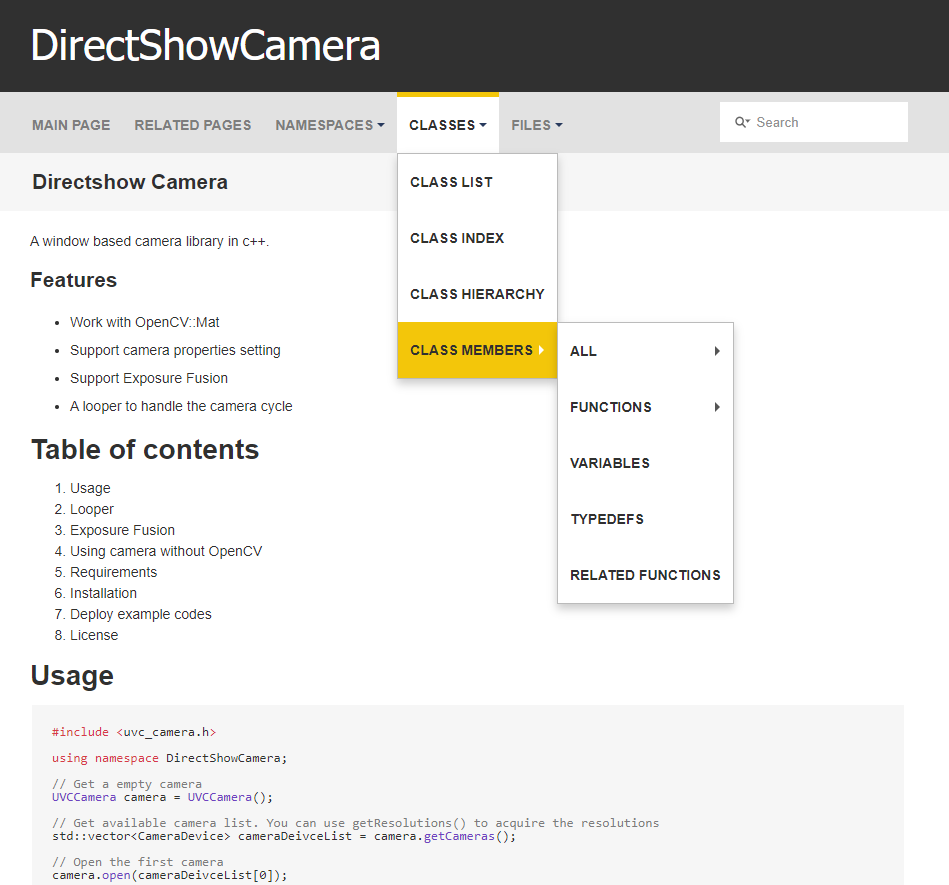The width and height of the screenshot is (949, 885).
Task: Jump to Exposure Fusion contents link
Action: point(122,530)
